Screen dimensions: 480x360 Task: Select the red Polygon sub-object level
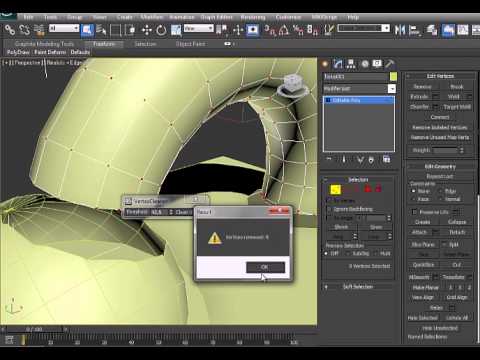(367, 189)
